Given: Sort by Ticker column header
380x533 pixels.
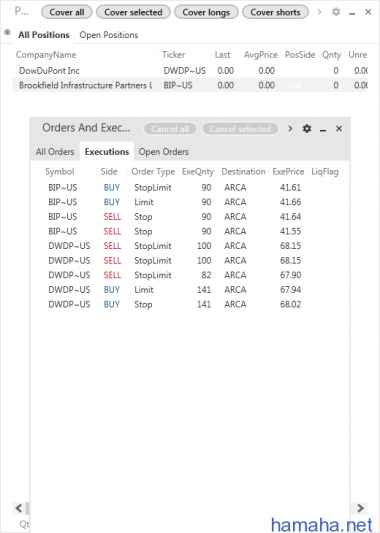Looking at the screenshot, I should [x=173, y=55].
